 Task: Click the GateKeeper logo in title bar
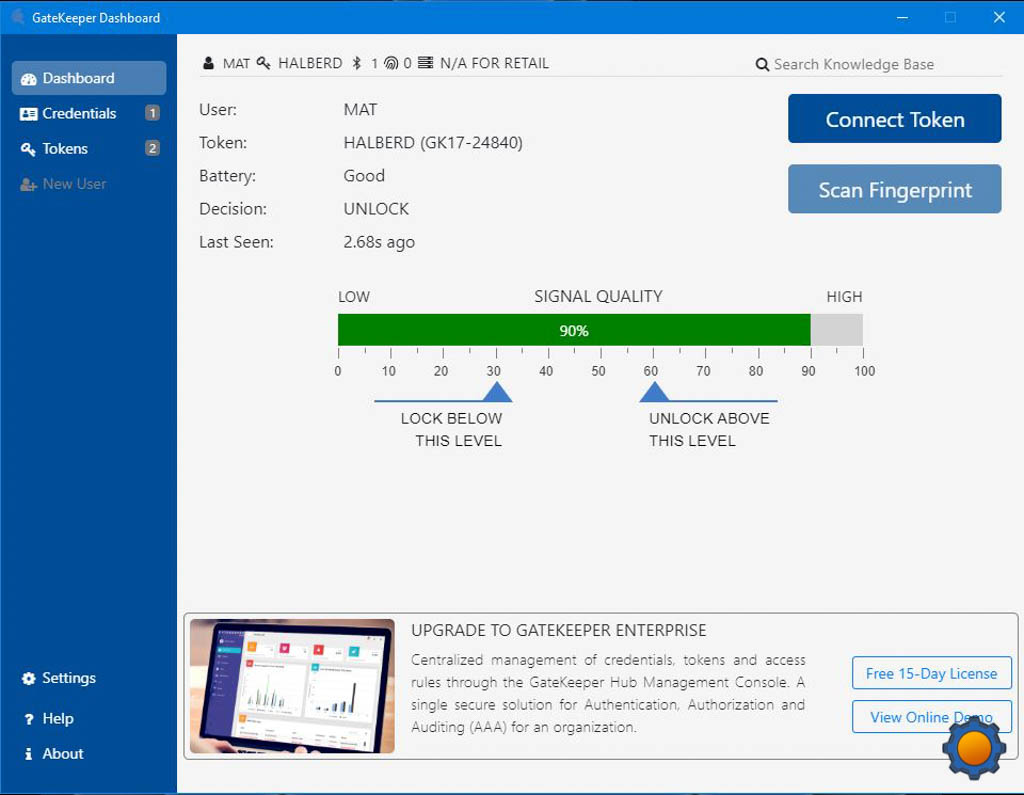pos(17,17)
